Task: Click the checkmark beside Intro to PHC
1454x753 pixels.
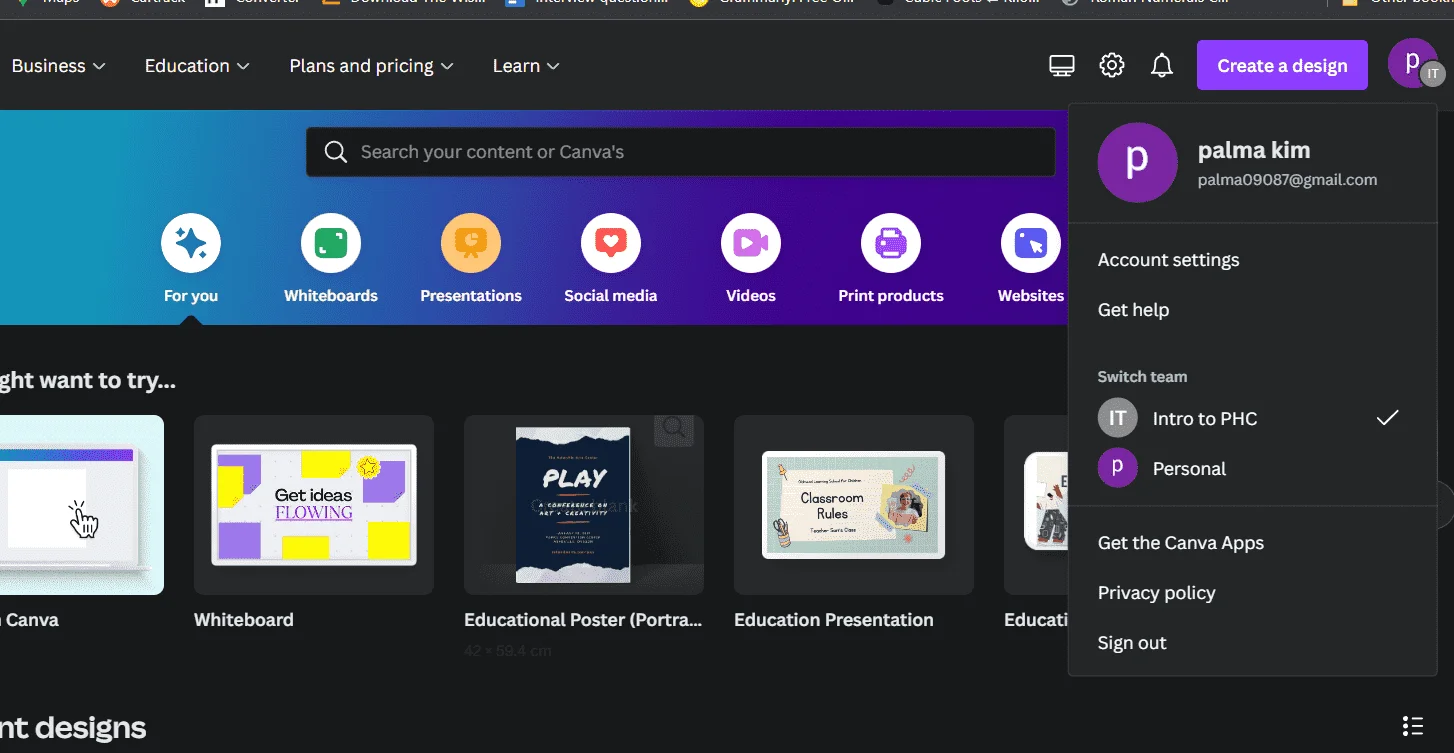Action: pos(1387,418)
